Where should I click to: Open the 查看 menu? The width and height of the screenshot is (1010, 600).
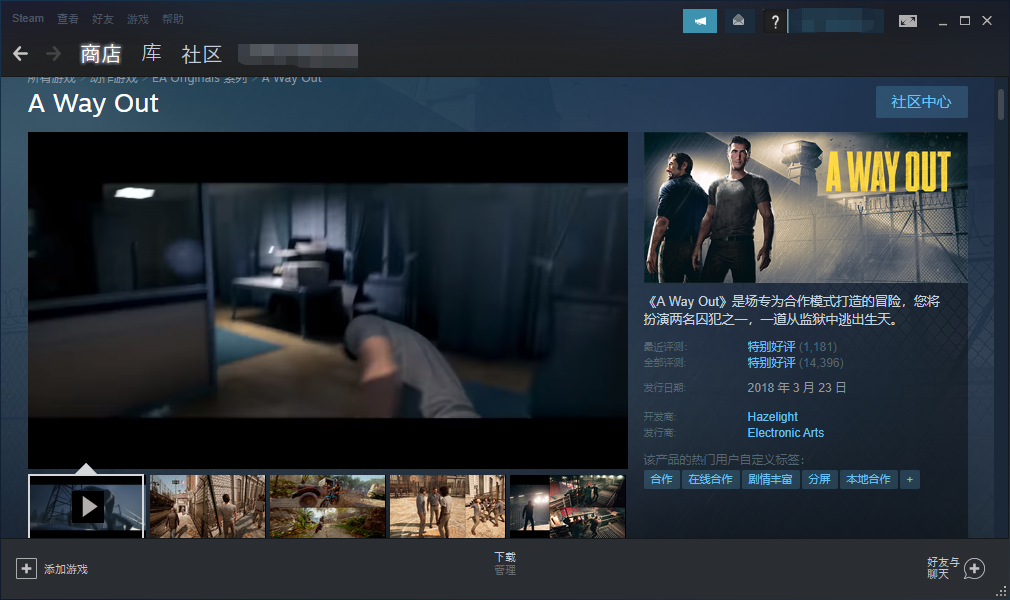point(68,19)
